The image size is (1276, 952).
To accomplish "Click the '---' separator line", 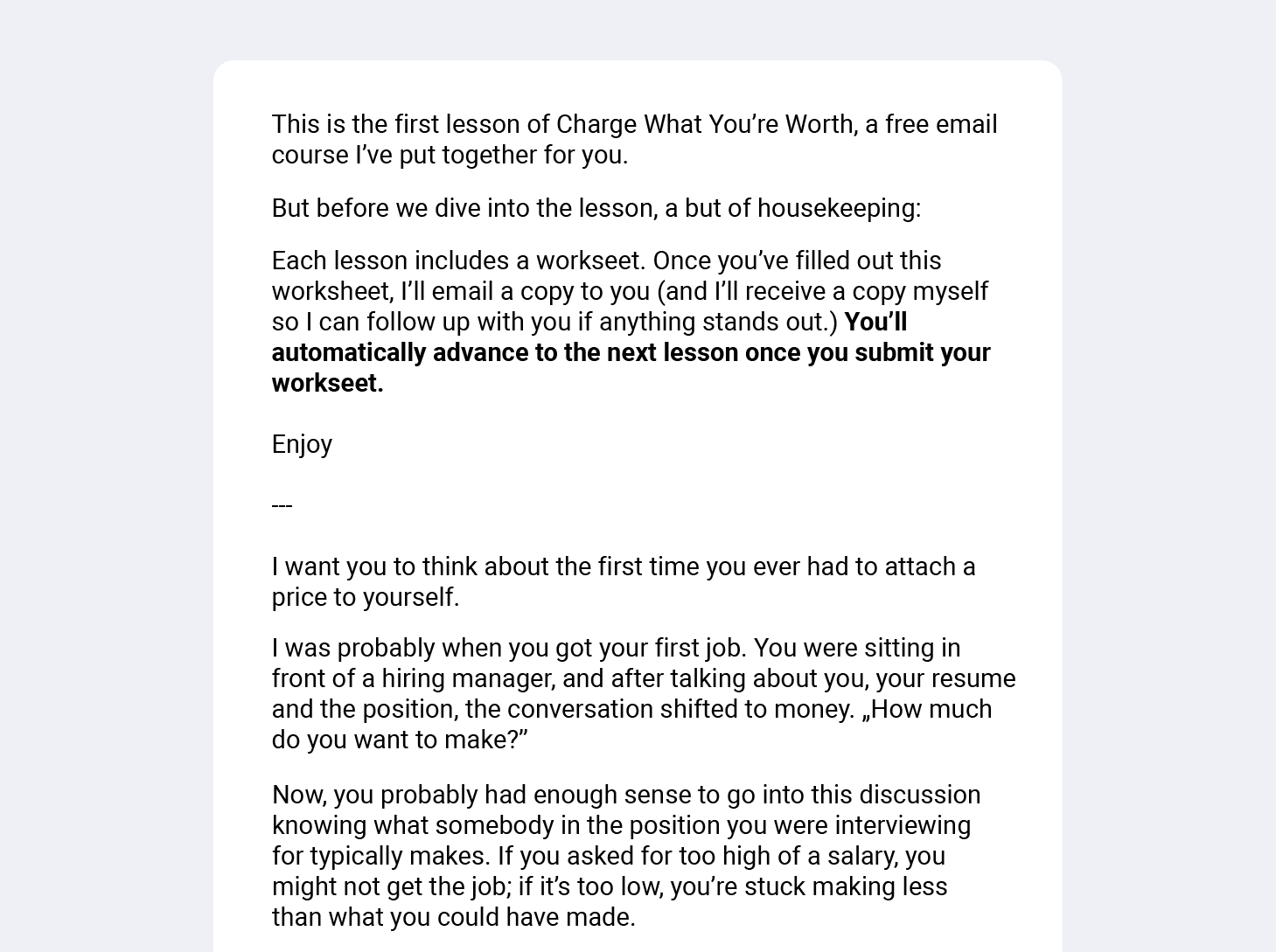I will coord(282,505).
